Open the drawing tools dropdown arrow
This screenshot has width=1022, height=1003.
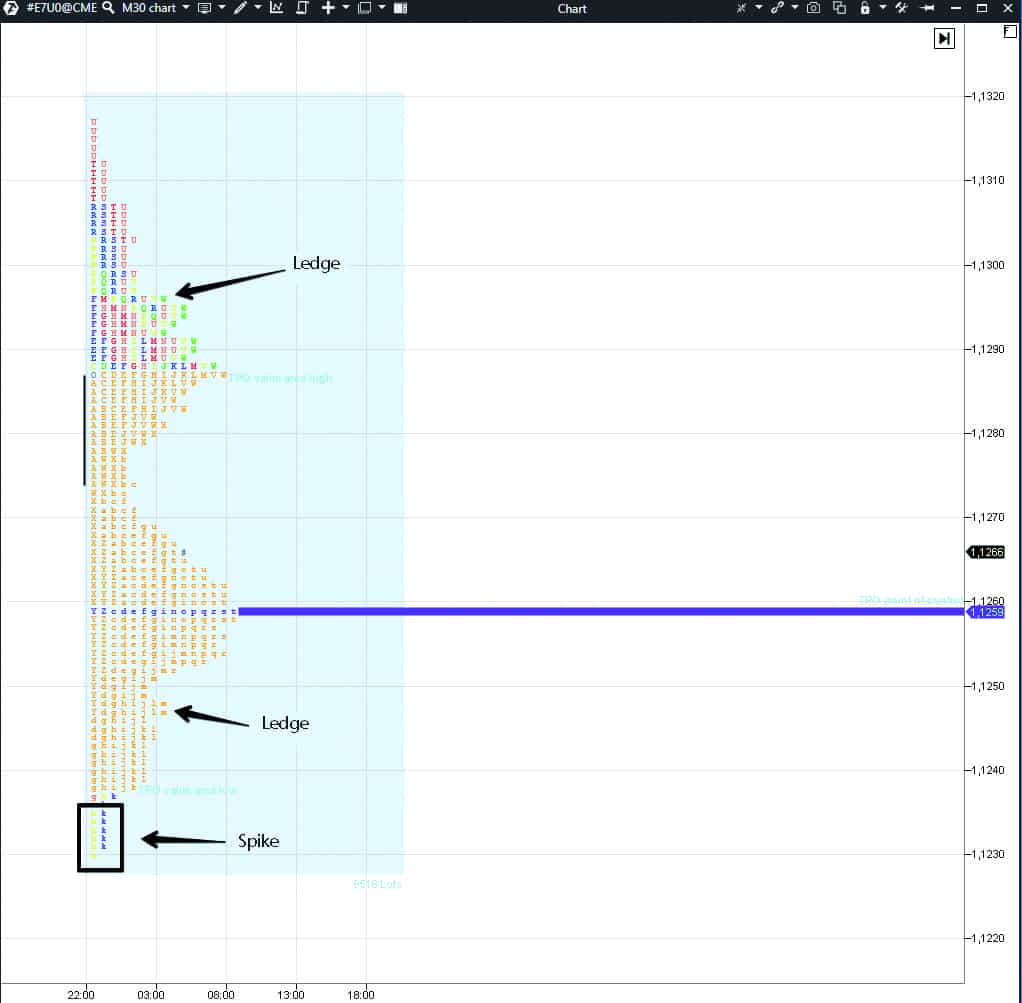pos(258,8)
